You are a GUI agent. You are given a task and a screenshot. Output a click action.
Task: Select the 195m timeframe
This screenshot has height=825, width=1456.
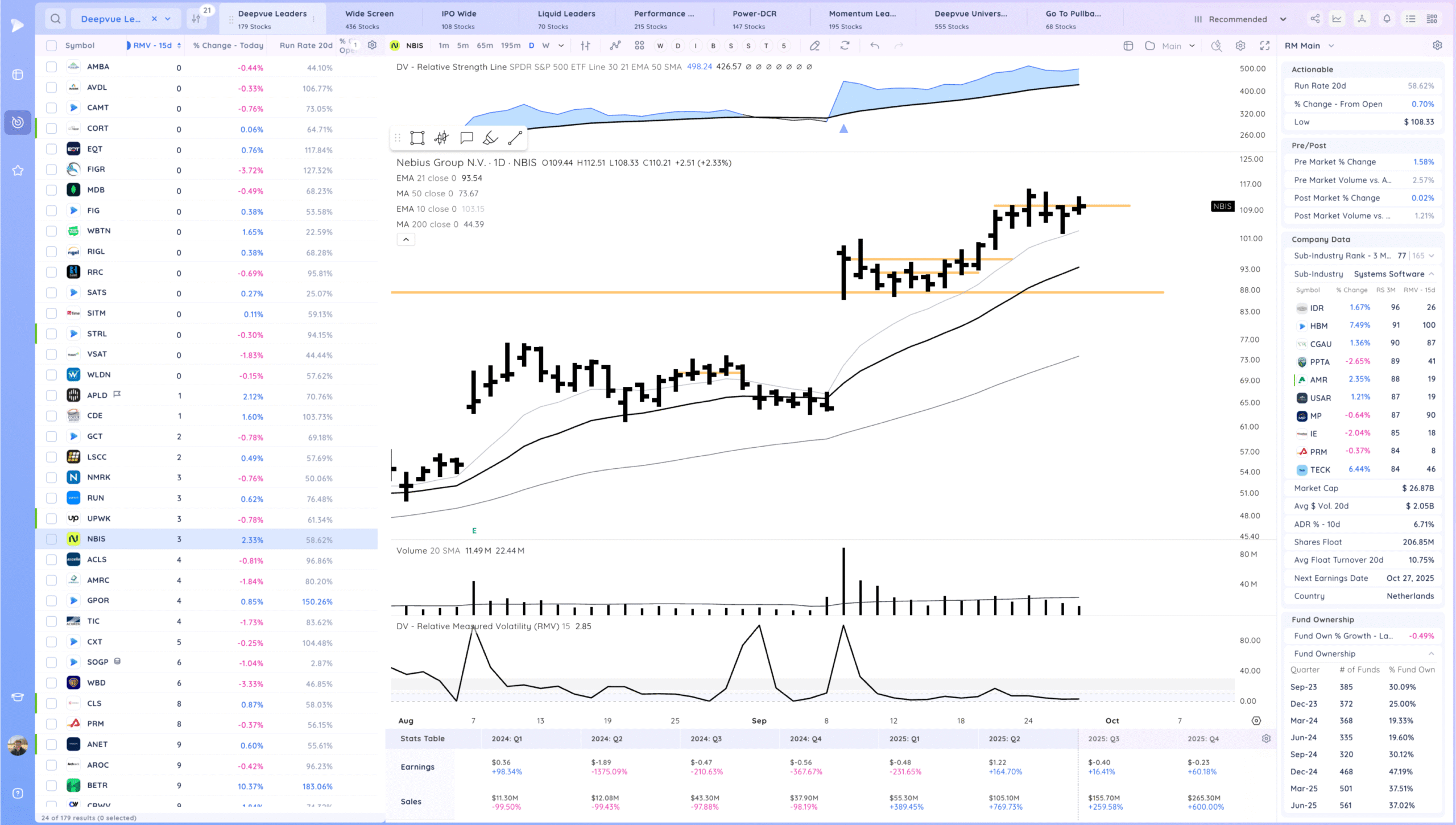click(x=510, y=46)
